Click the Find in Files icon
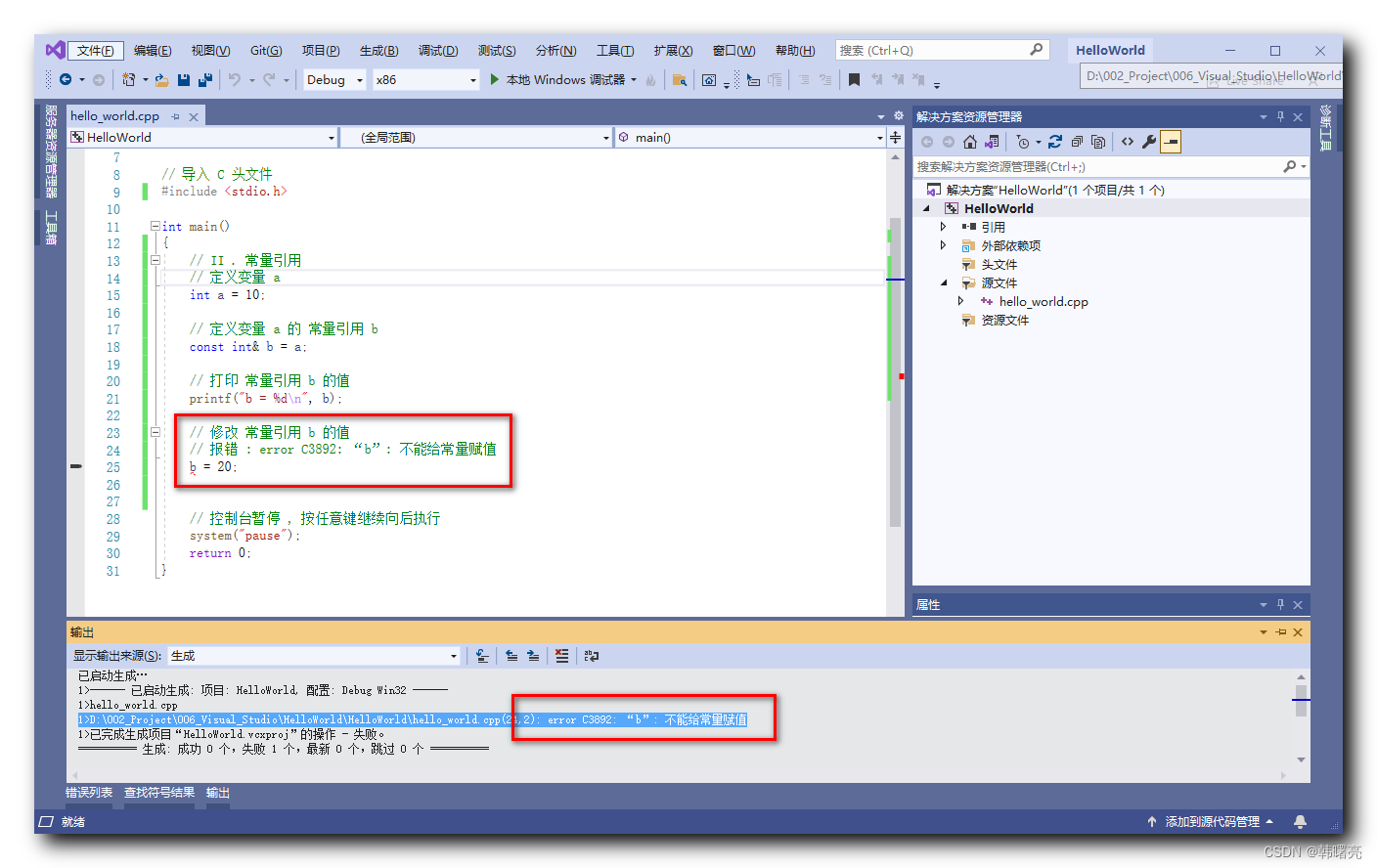Image resolution: width=1377 pixels, height=868 pixels. coord(680,80)
